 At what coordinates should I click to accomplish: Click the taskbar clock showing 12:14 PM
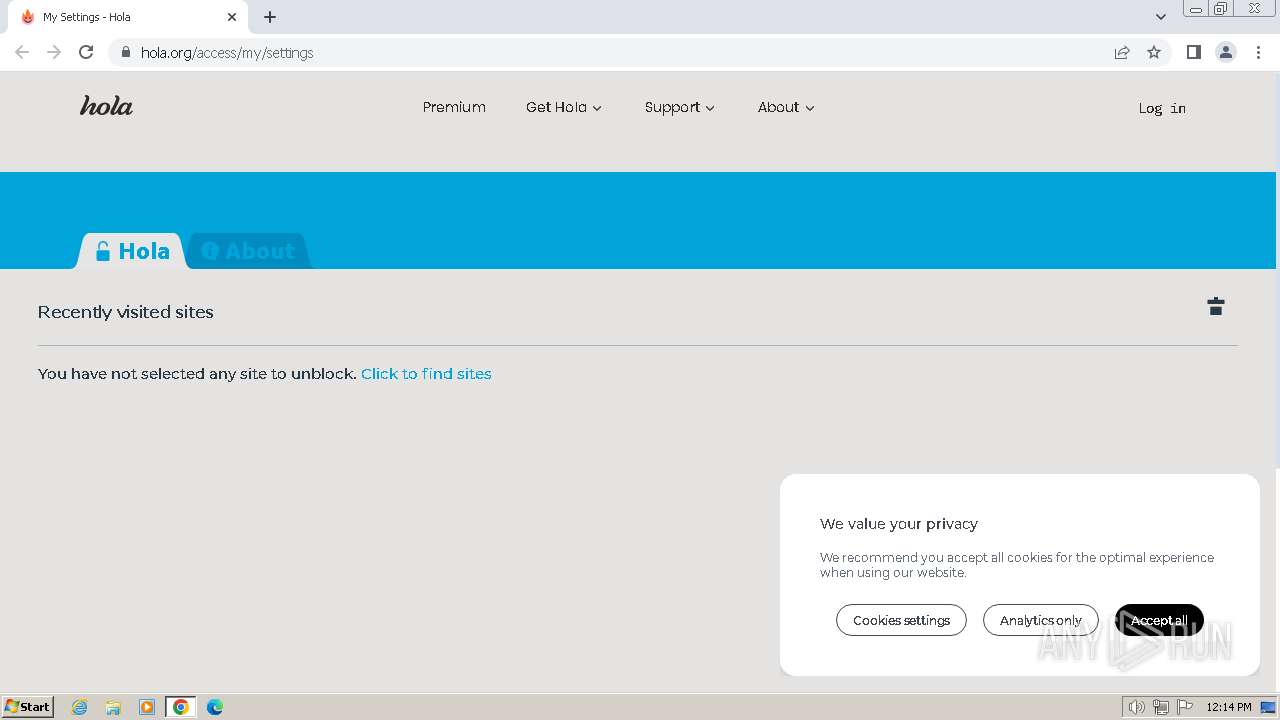[1229, 707]
